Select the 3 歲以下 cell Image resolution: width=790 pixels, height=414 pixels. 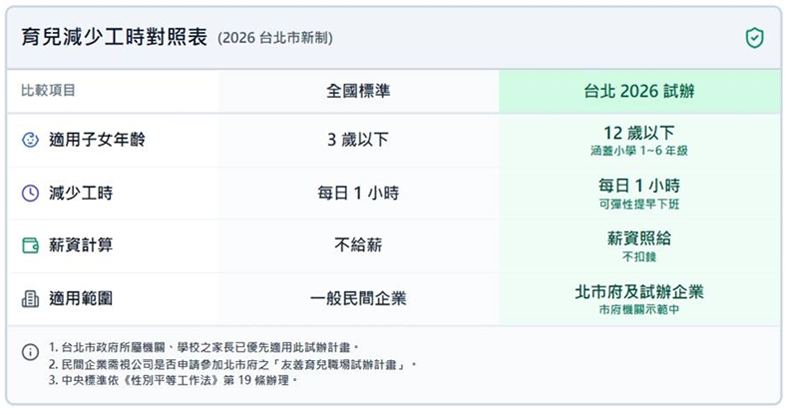coord(358,141)
